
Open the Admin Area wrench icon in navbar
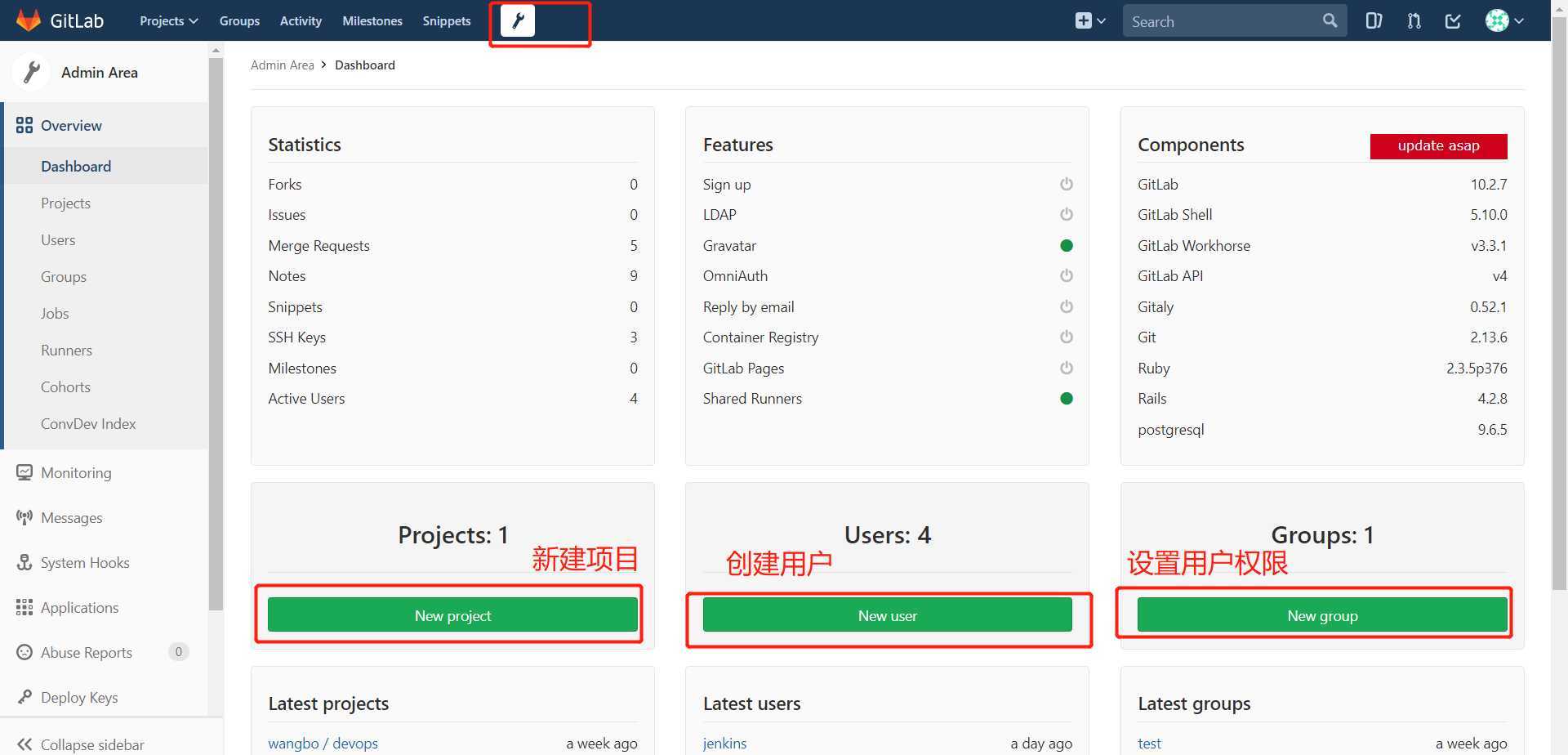(x=518, y=21)
